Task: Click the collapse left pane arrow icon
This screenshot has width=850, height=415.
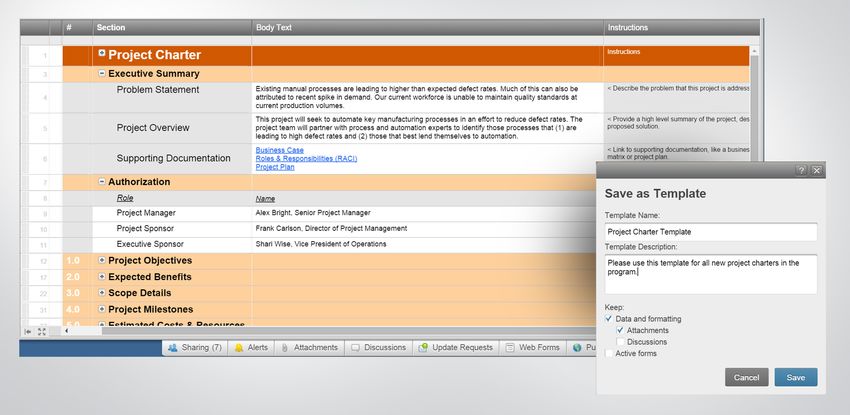Action: tap(28, 331)
